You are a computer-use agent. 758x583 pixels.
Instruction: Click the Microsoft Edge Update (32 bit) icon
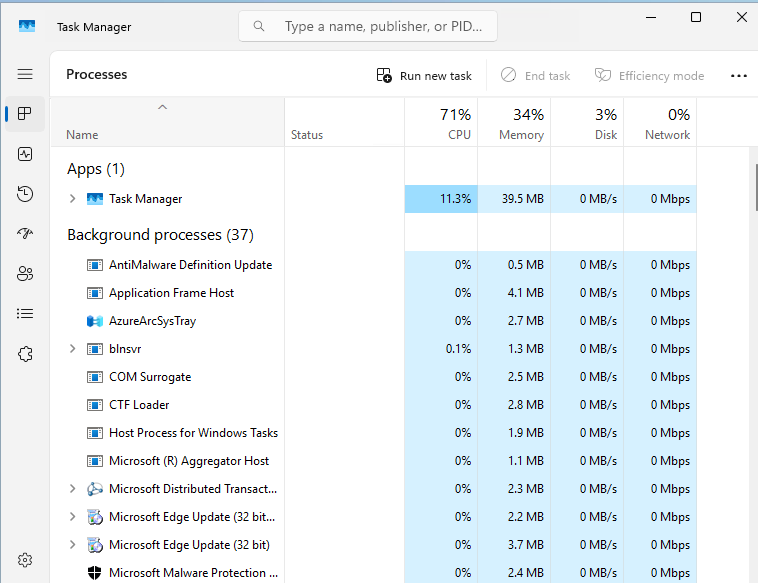coord(95,545)
